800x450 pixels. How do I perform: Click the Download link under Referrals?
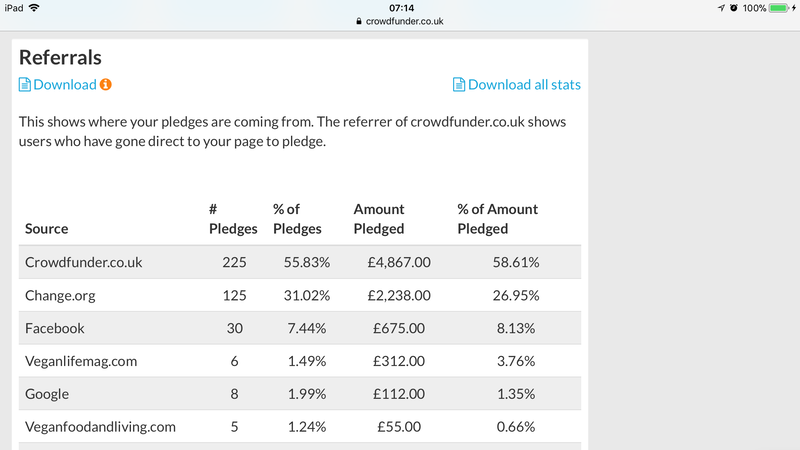point(65,85)
